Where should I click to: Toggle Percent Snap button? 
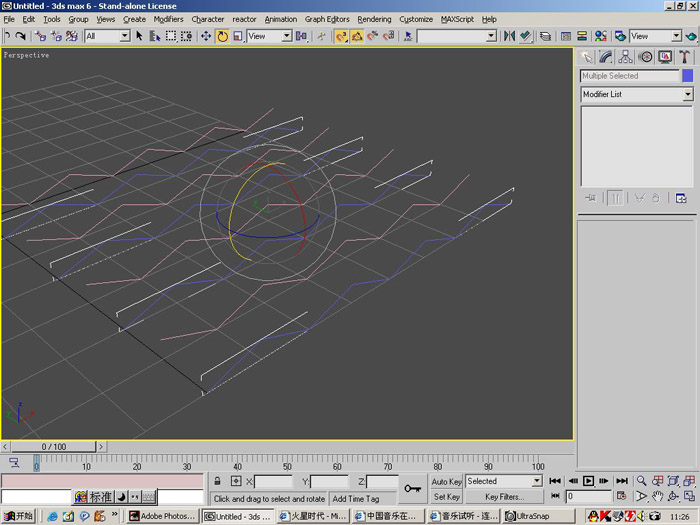[x=372, y=36]
